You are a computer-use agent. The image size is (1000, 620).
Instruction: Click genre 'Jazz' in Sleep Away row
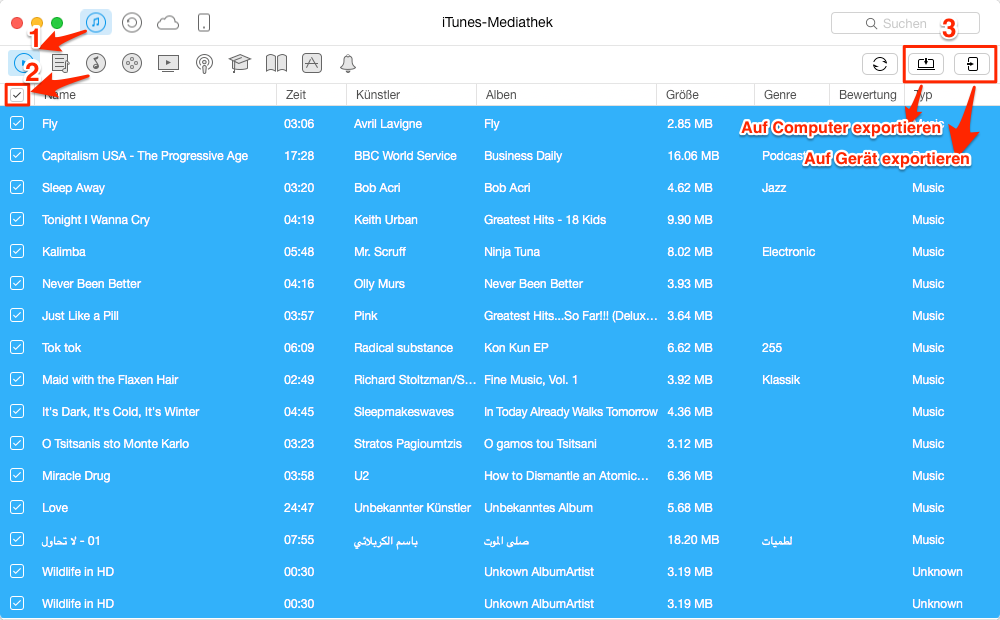tap(774, 188)
